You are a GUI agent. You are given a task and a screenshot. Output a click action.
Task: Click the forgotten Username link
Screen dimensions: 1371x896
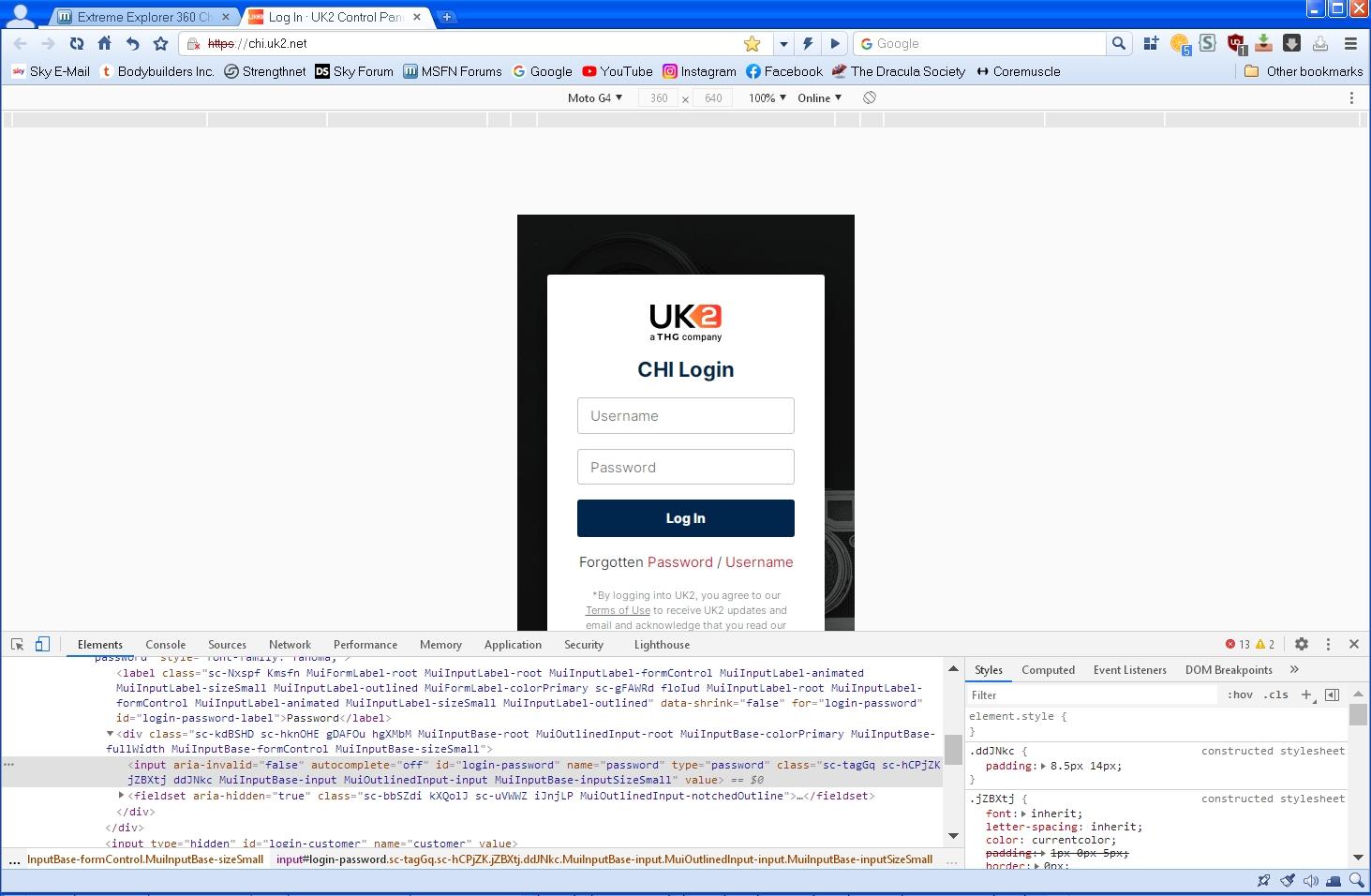click(x=759, y=562)
